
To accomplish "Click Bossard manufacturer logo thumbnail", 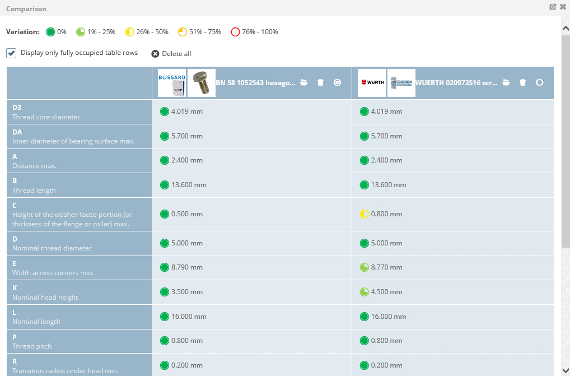I will coord(172,83).
